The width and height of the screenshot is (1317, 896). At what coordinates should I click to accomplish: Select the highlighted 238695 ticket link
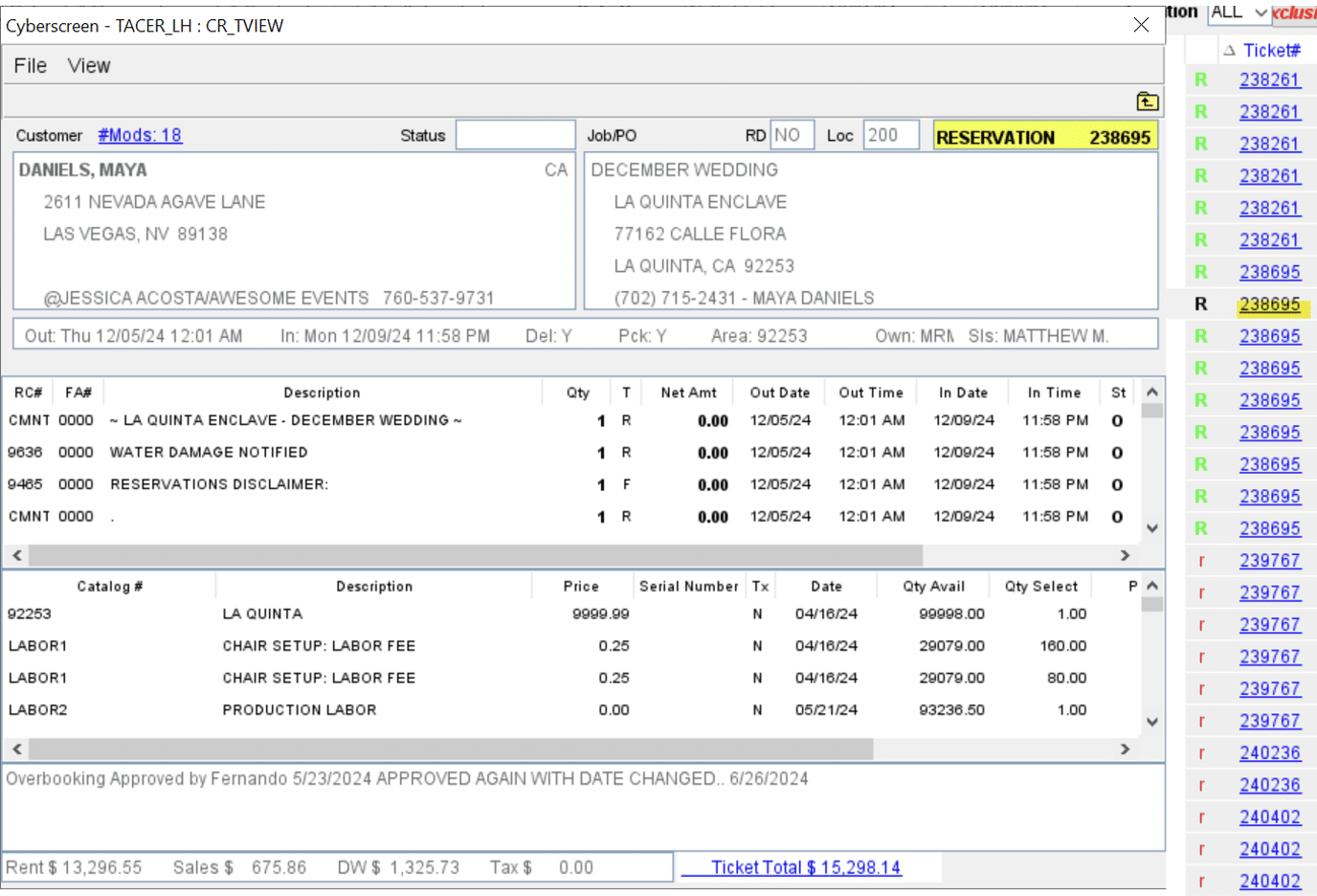pos(1269,304)
